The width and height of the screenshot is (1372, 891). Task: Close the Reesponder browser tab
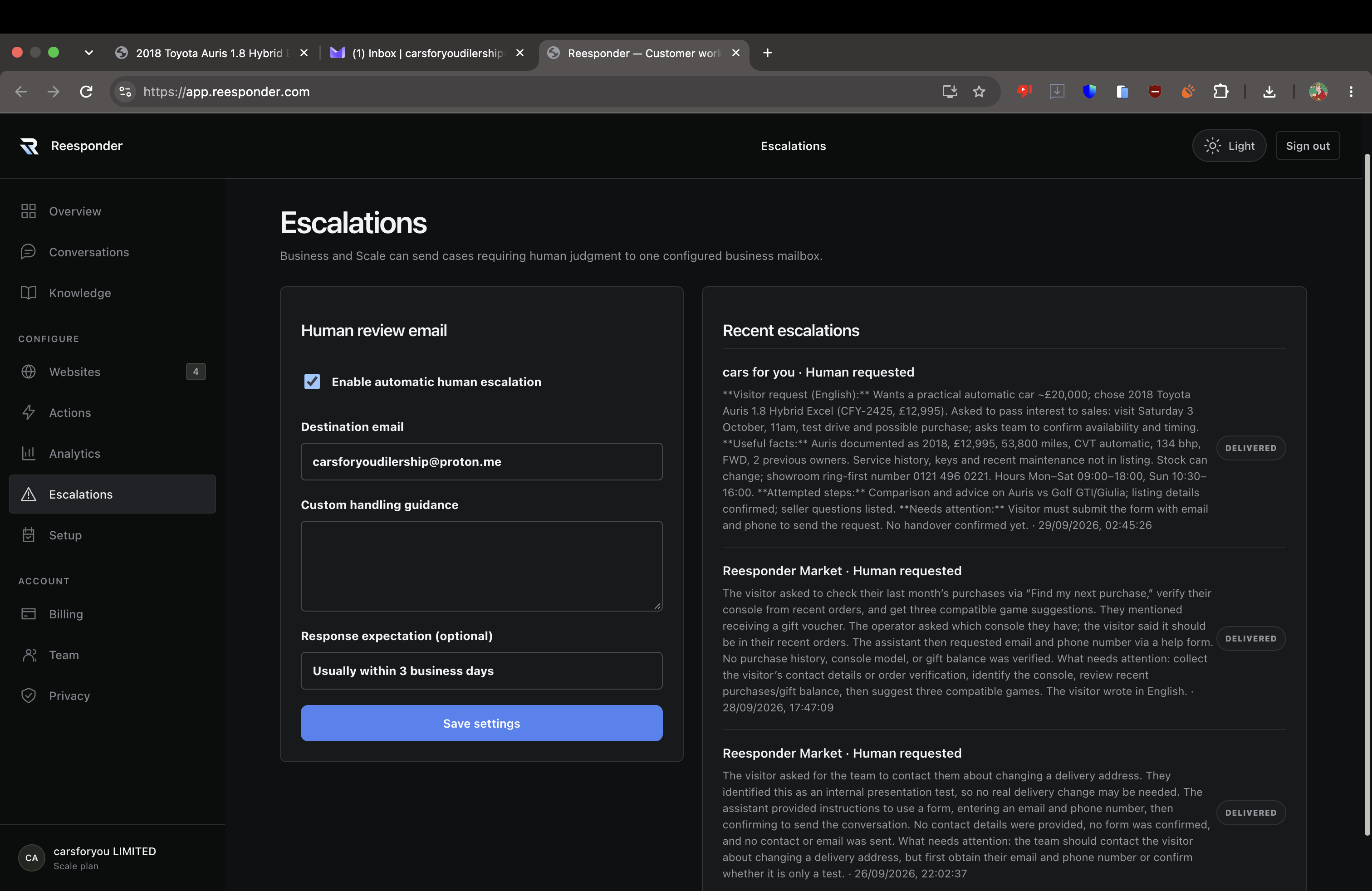(735, 53)
